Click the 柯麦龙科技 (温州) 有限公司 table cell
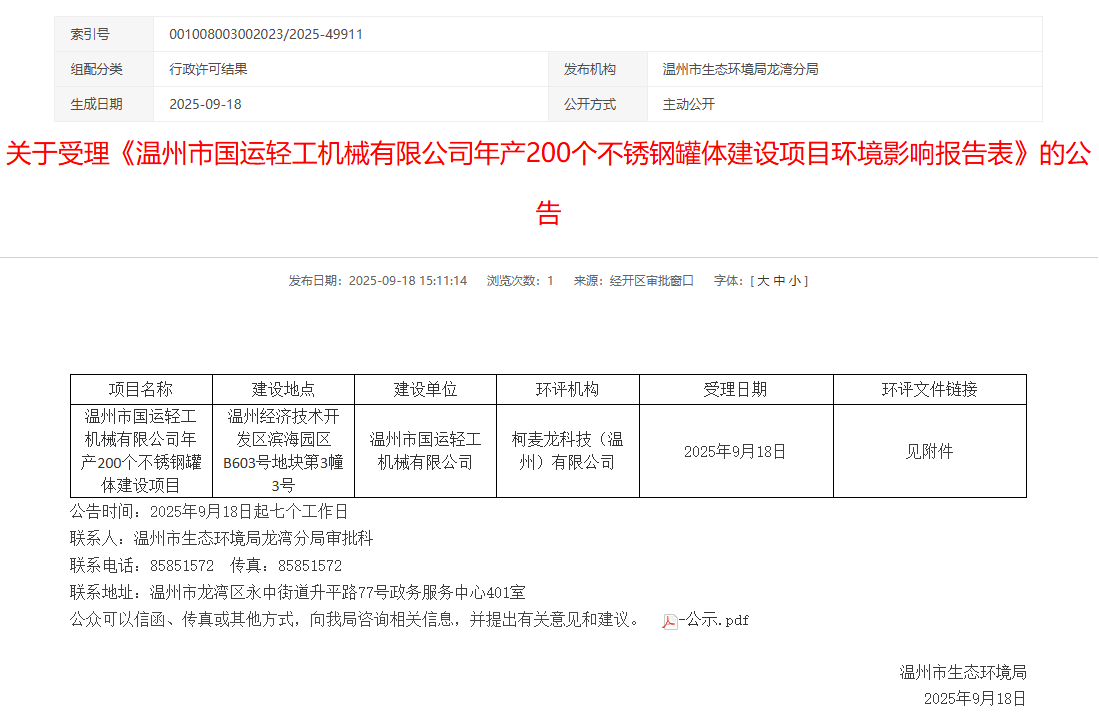Image resolution: width=1099 pixels, height=717 pixels. pos(567,451)
